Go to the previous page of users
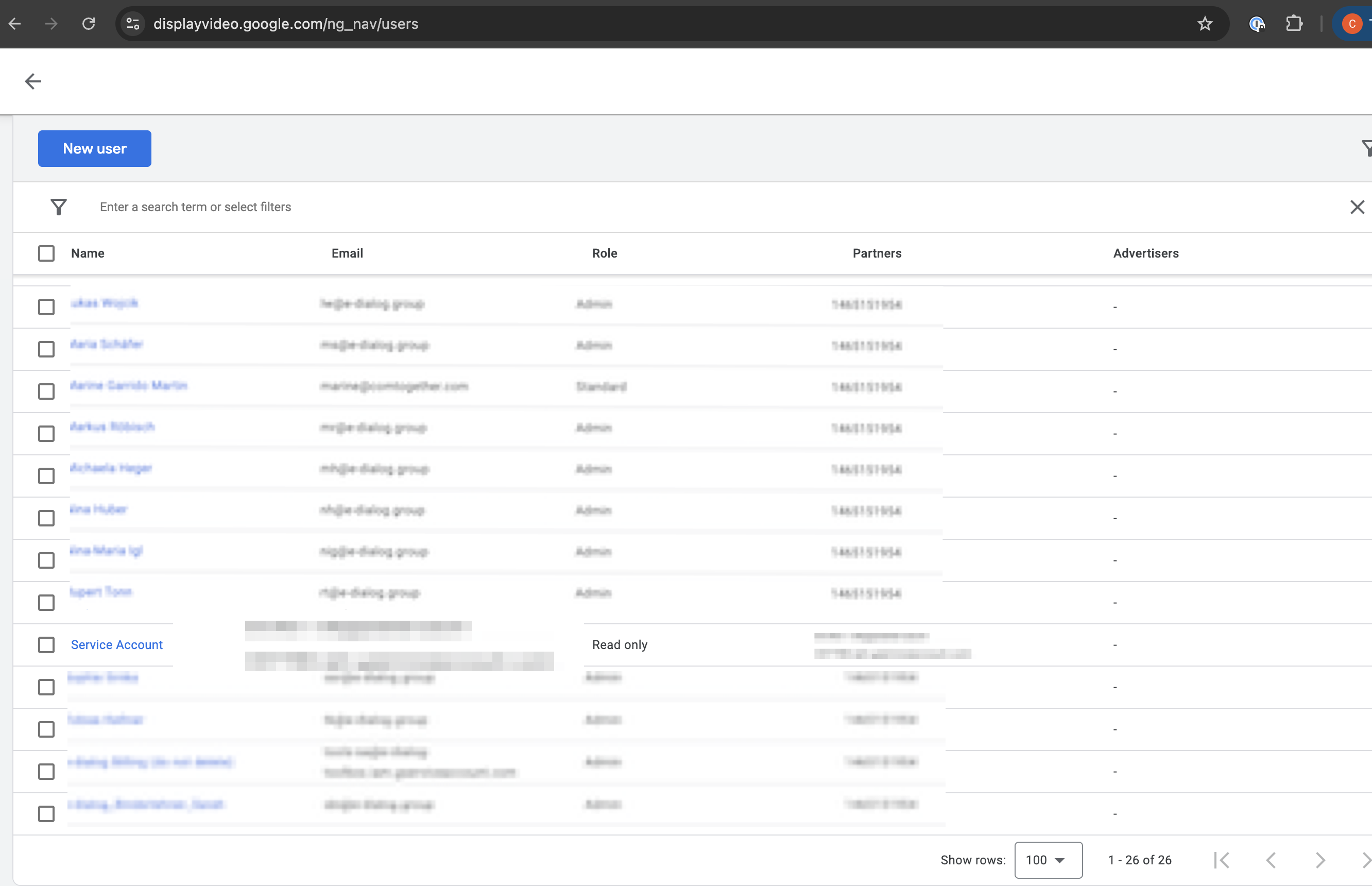 pos(1271,860)
